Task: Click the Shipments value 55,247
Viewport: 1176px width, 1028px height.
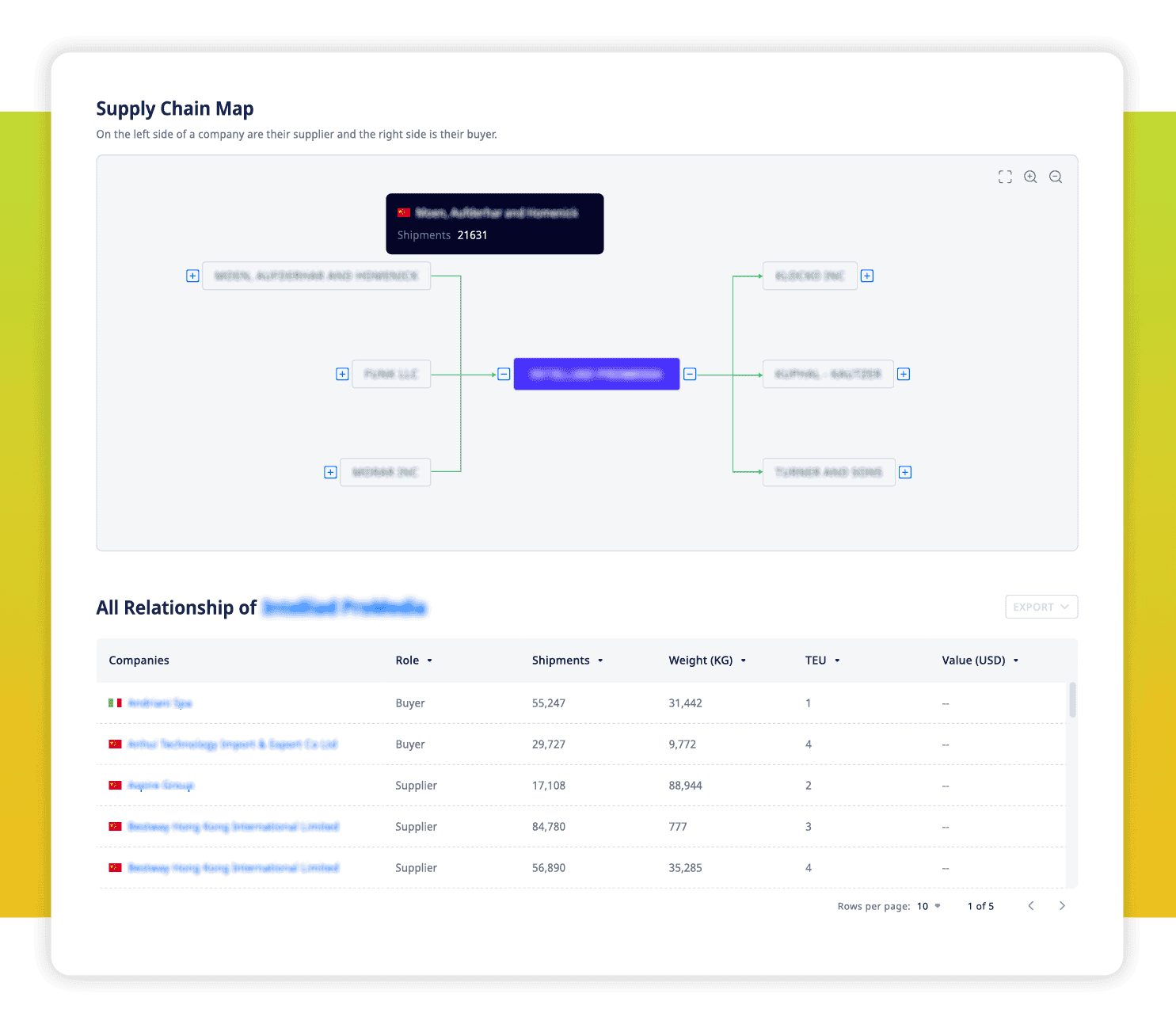Action: [x=549, y=703]
